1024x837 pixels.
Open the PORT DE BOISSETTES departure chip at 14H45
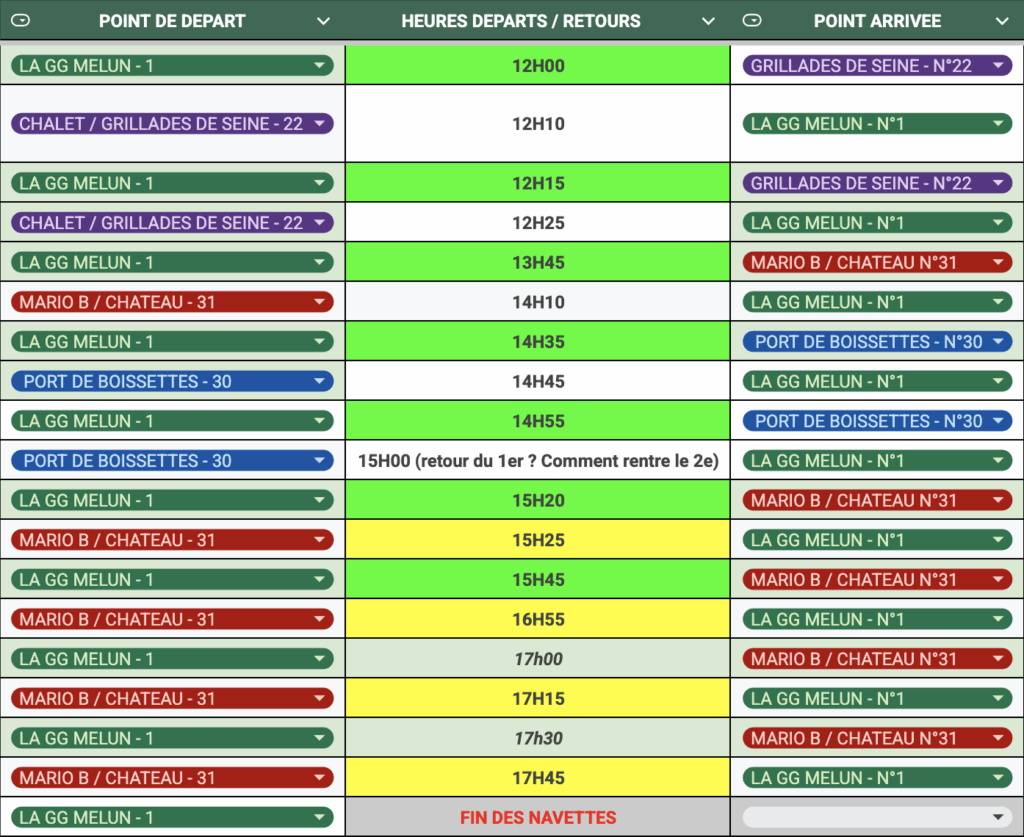pyautogui.click(x=172, y=381)
